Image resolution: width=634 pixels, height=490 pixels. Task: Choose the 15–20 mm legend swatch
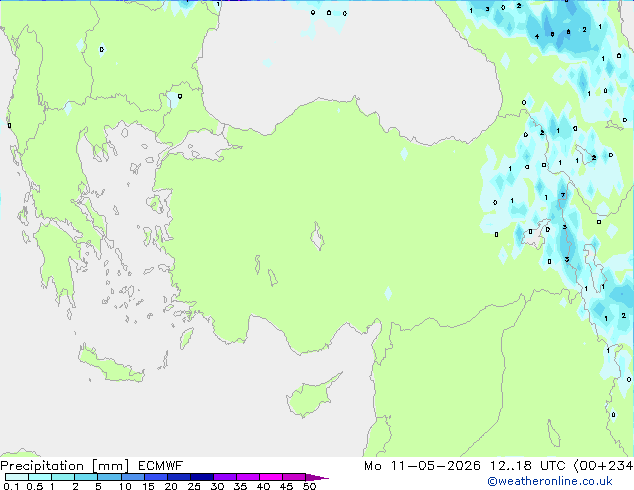point(156,477)
